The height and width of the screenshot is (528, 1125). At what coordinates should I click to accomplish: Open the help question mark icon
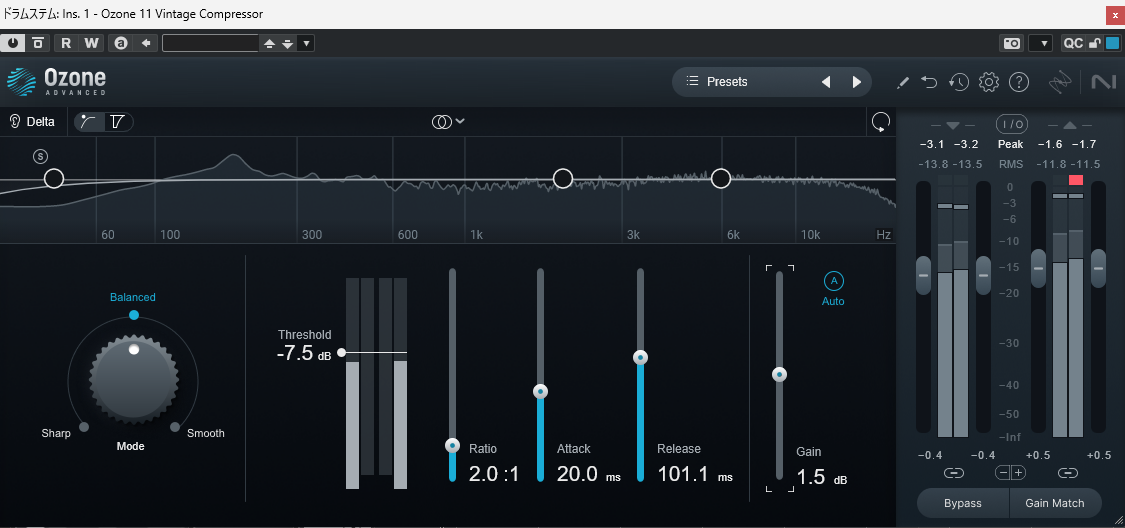[1019, 82]
